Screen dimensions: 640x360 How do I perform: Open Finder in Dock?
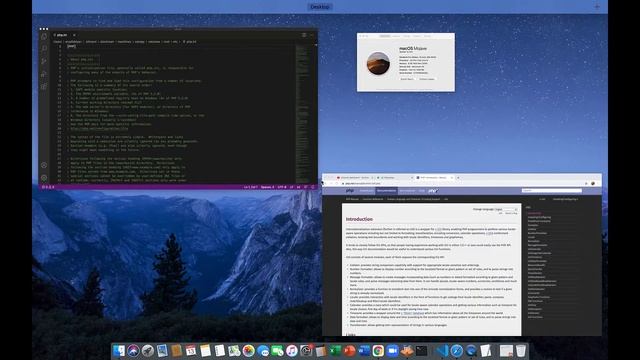(119, 351)
